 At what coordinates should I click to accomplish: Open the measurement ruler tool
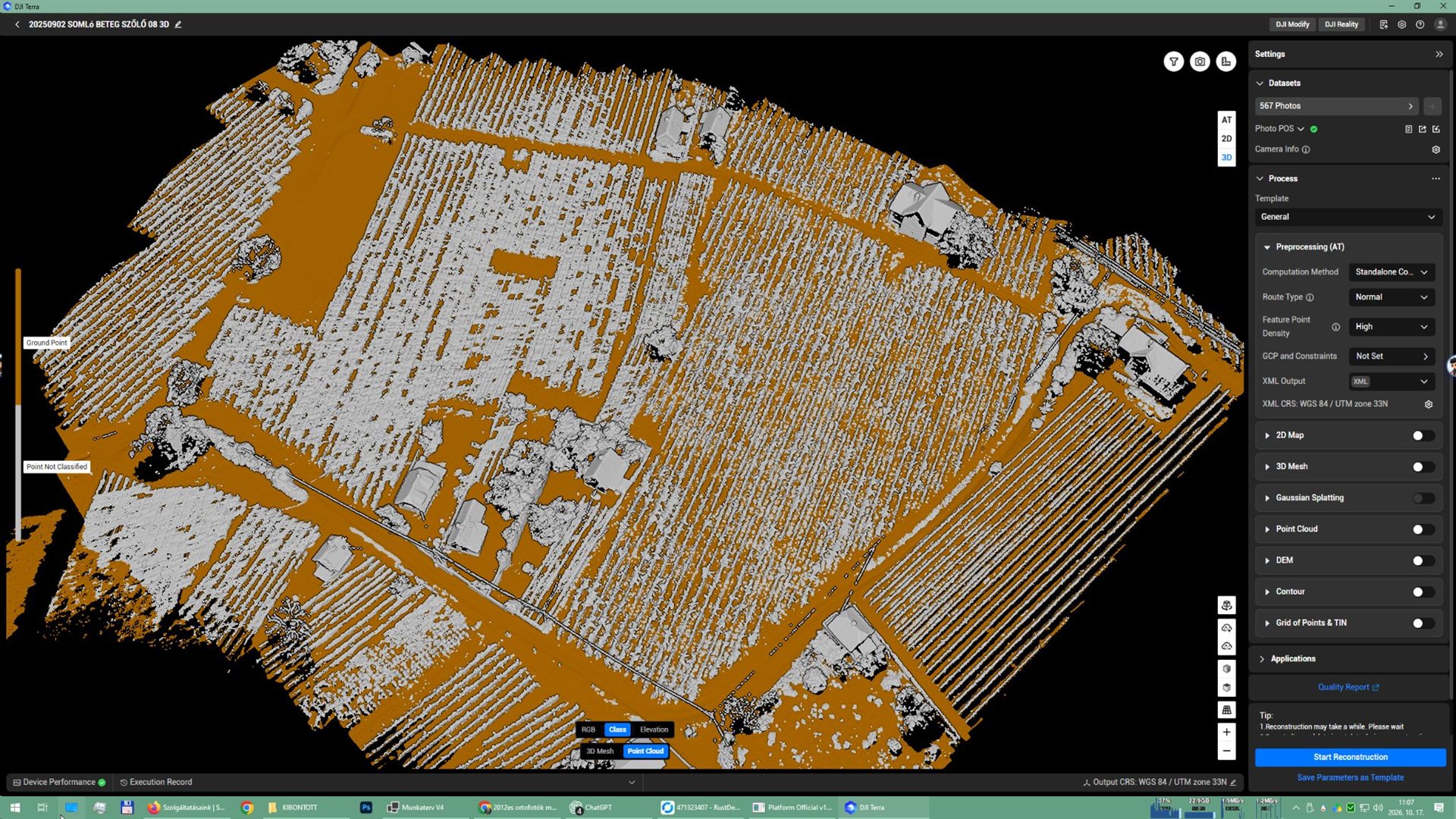(1226, 61)
